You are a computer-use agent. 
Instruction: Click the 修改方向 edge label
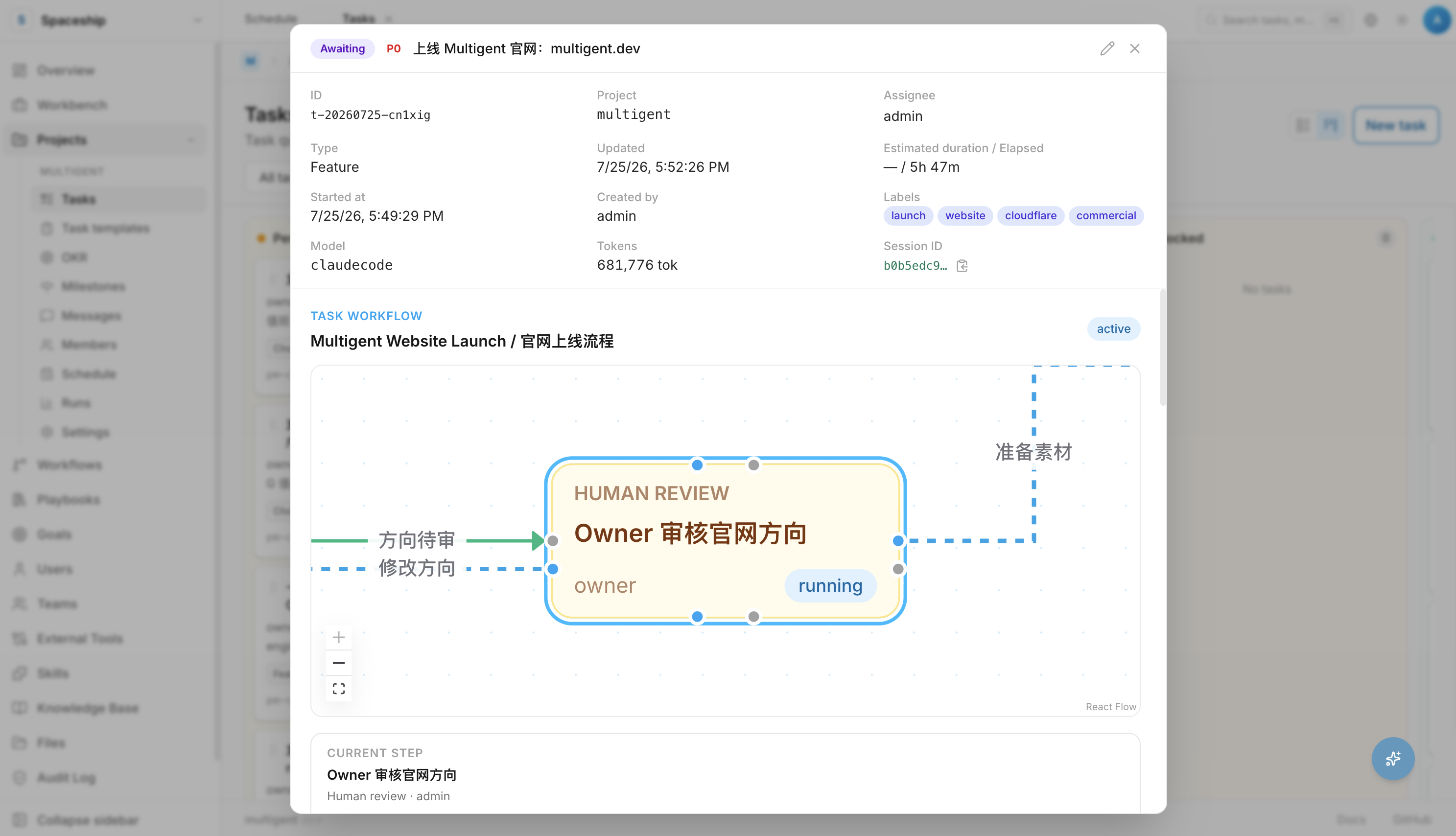point(417,568)
